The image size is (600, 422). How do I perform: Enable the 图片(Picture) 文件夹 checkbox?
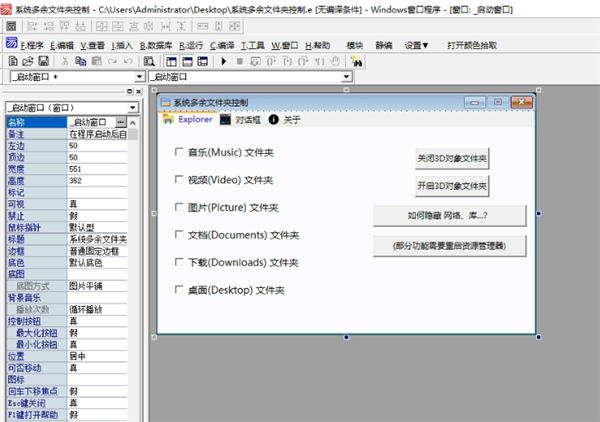point(177,208)
